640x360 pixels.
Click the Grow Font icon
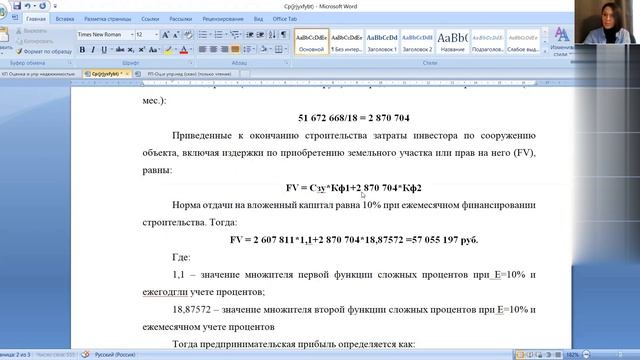tap(165, 35)
